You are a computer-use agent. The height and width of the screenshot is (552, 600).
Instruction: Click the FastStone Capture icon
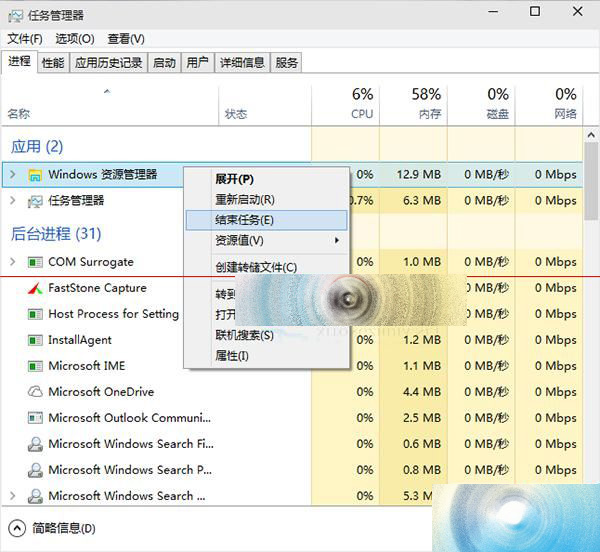point(35,288)
